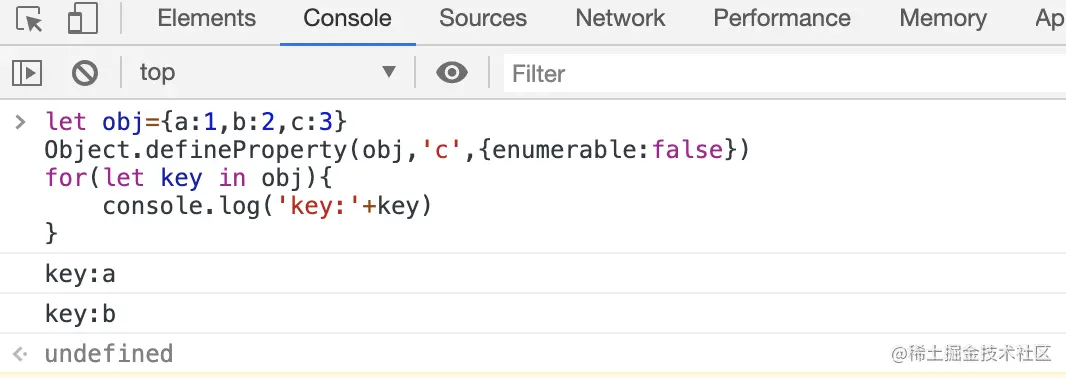The height and width of the screenshot is (378, 1066).
Task: Click the undefined result line
Action: (x=109, y=354)
